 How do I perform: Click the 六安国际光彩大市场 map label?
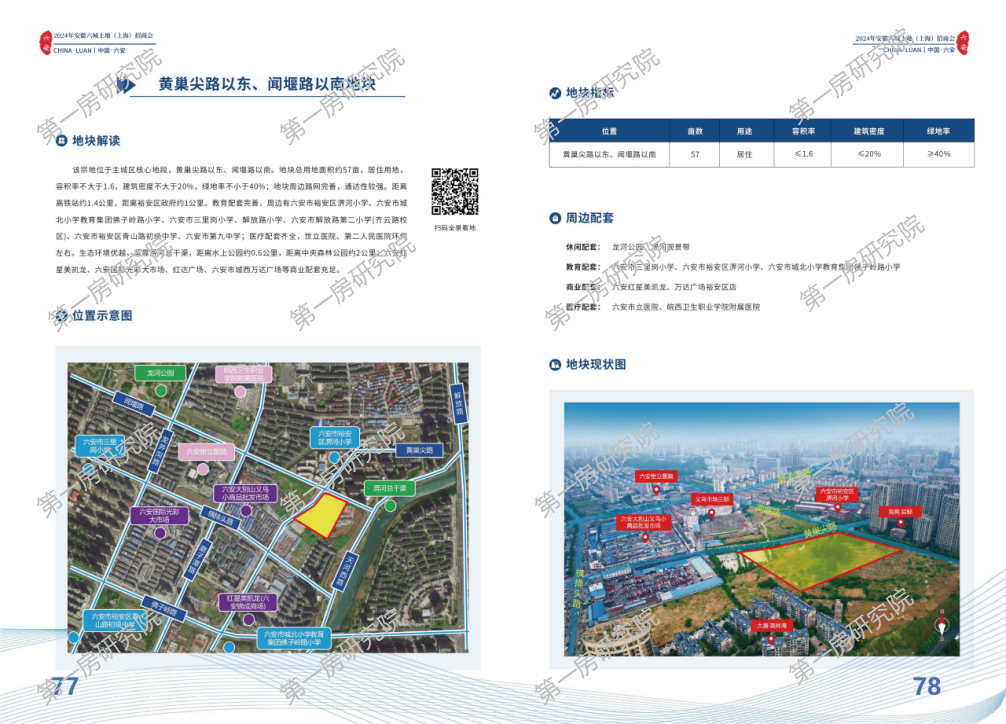point(159,515)
